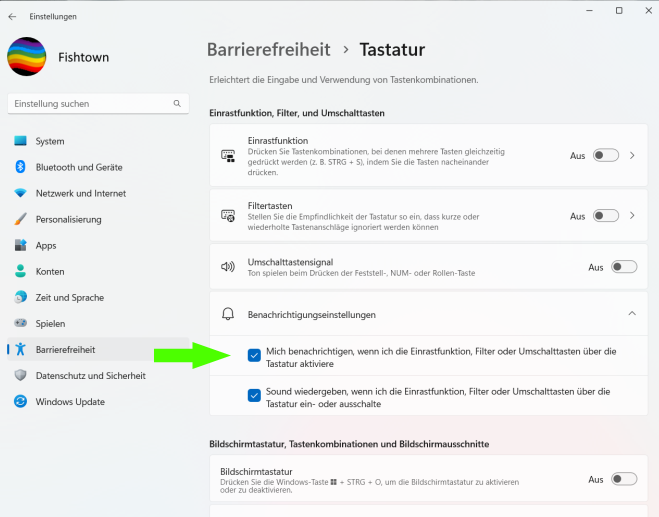Click the Filtertasten title text
Screen dimensions: 659x517
point(270,206)
